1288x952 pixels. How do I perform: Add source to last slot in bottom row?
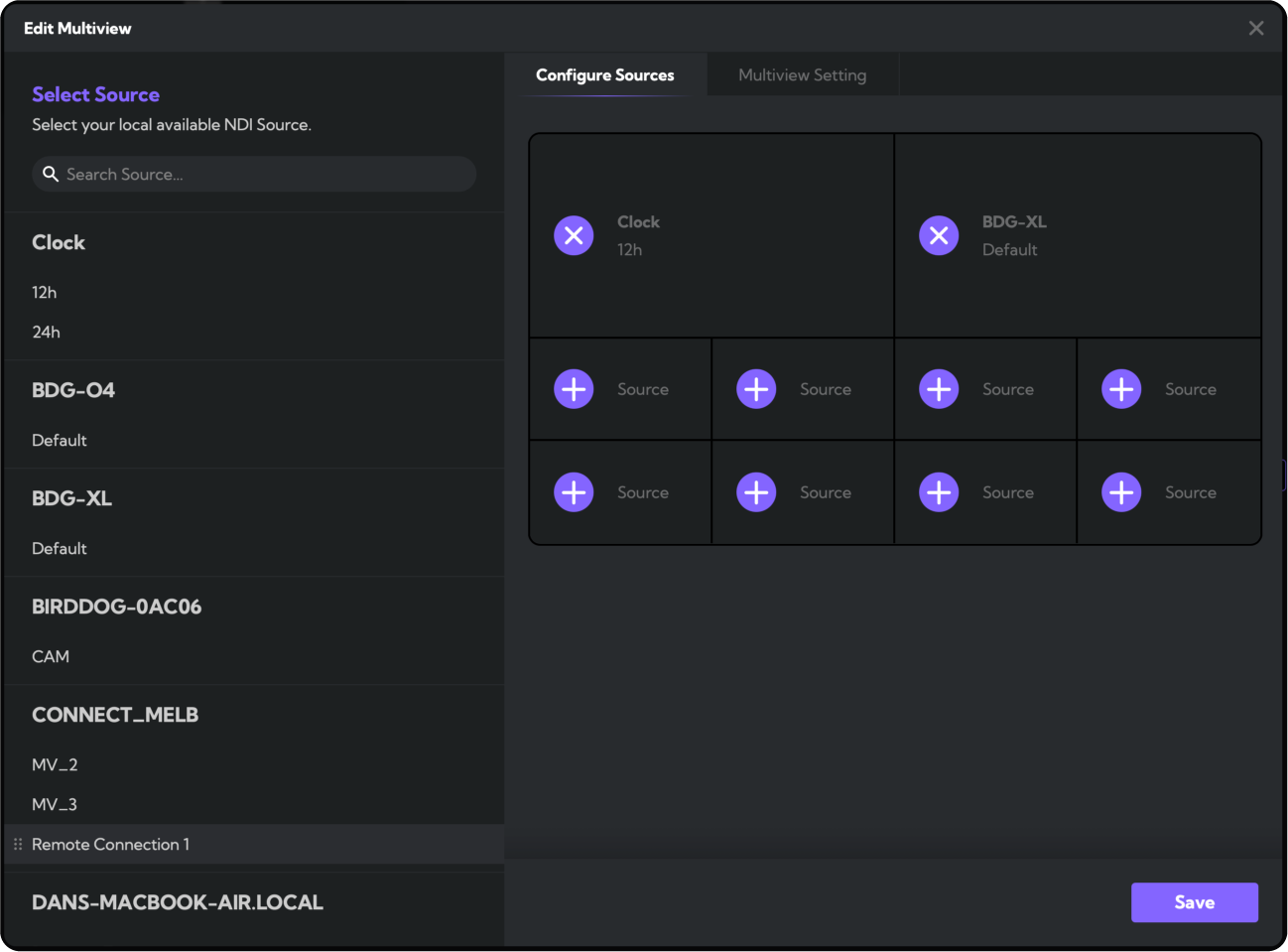point(1121,492)
